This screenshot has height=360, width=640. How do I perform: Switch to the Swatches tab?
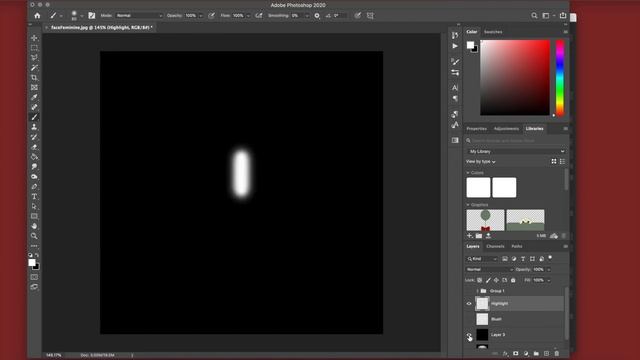click(x=493, y=32)
